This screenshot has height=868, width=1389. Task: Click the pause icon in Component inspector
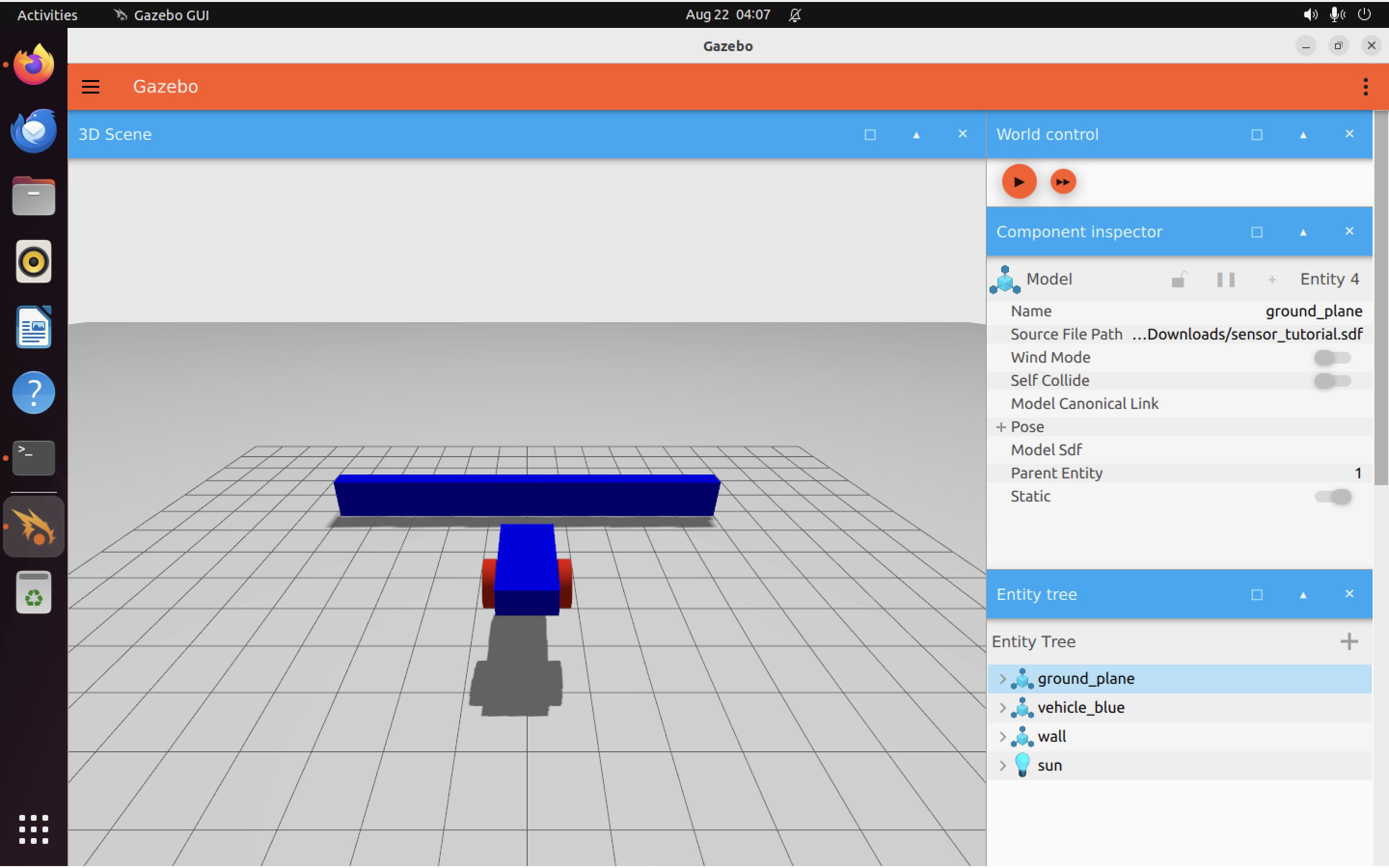tap(1226, 280)
